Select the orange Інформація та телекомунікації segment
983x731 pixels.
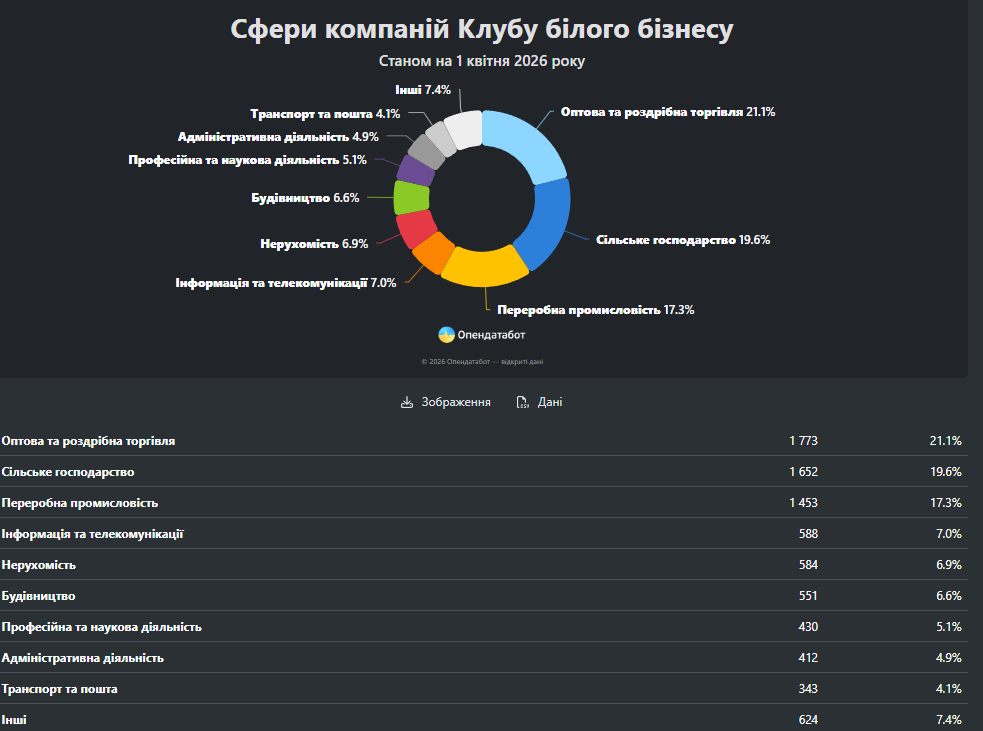pyautogui.click(x=431, y=253)
